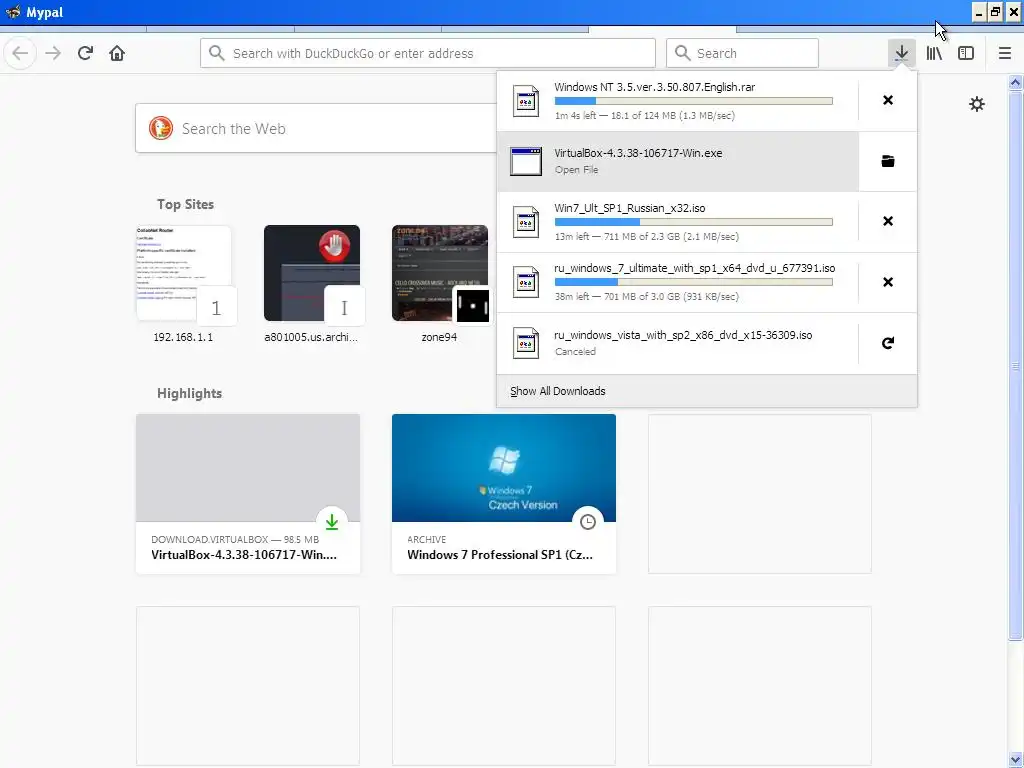
Task: Open the a801005.us.archi... top site
Action: coord(312,283)
